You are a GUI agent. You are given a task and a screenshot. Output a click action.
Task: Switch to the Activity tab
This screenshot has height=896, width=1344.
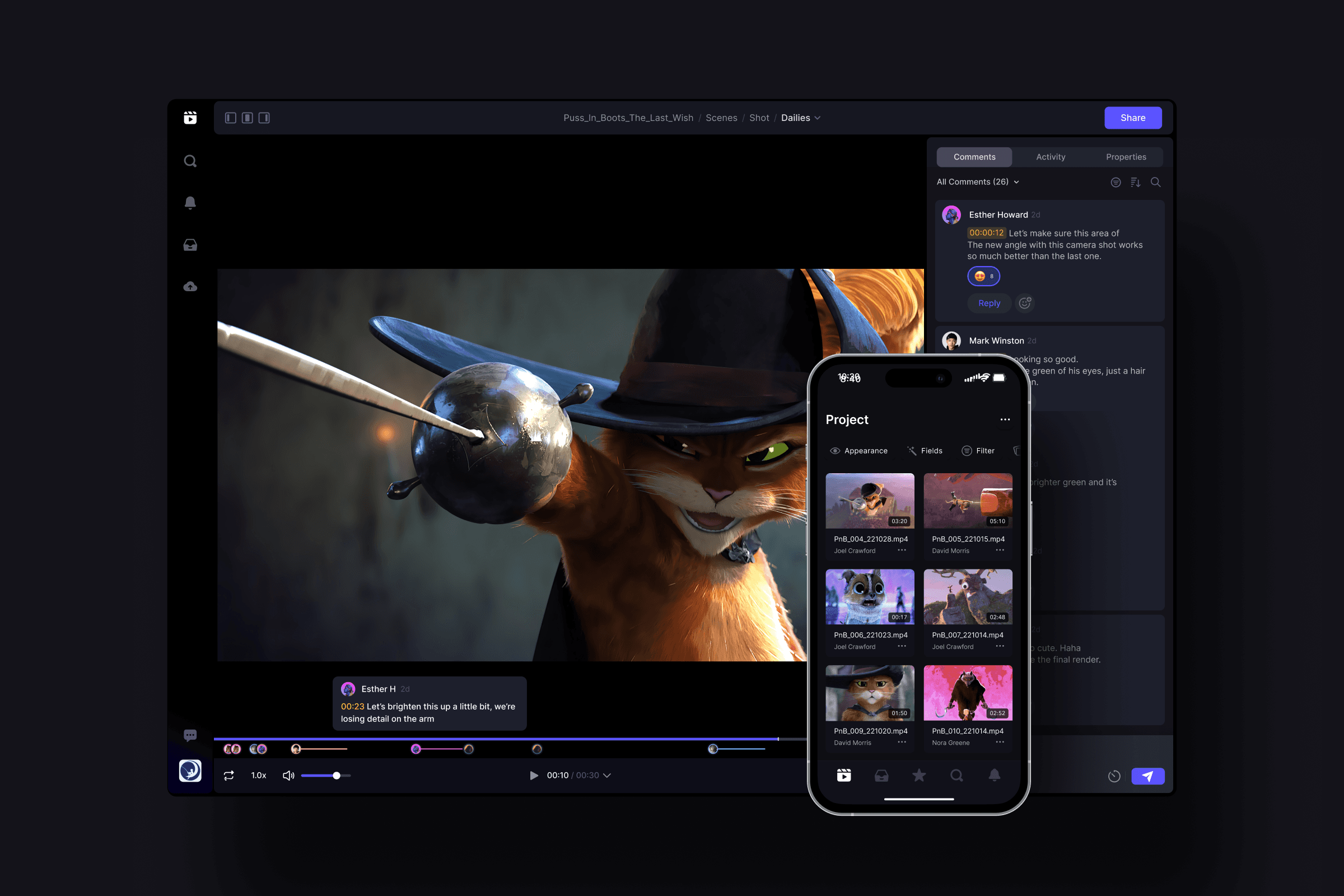point(1051,157)
